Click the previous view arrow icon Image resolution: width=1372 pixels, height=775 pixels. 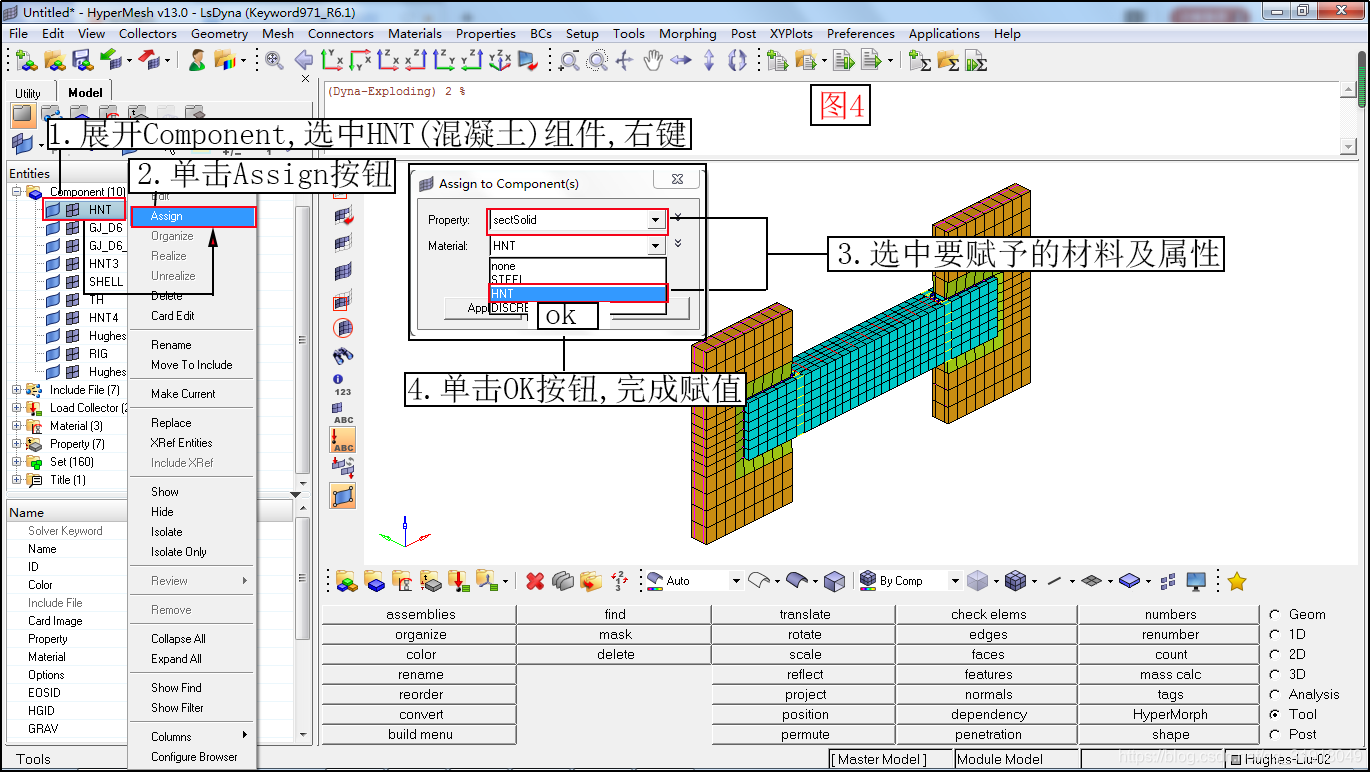click(x=304, y=61)
